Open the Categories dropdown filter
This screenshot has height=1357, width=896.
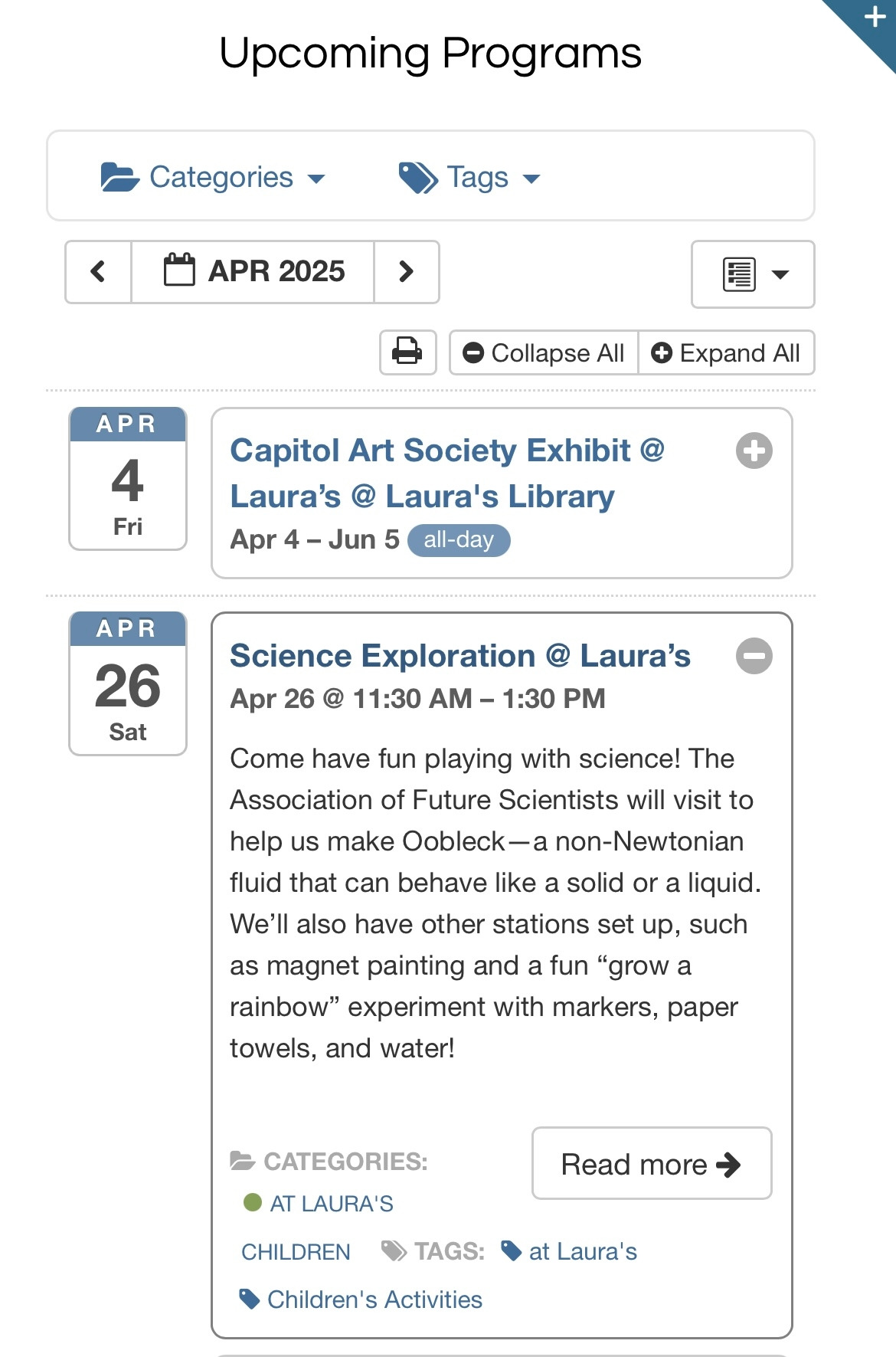213,177
